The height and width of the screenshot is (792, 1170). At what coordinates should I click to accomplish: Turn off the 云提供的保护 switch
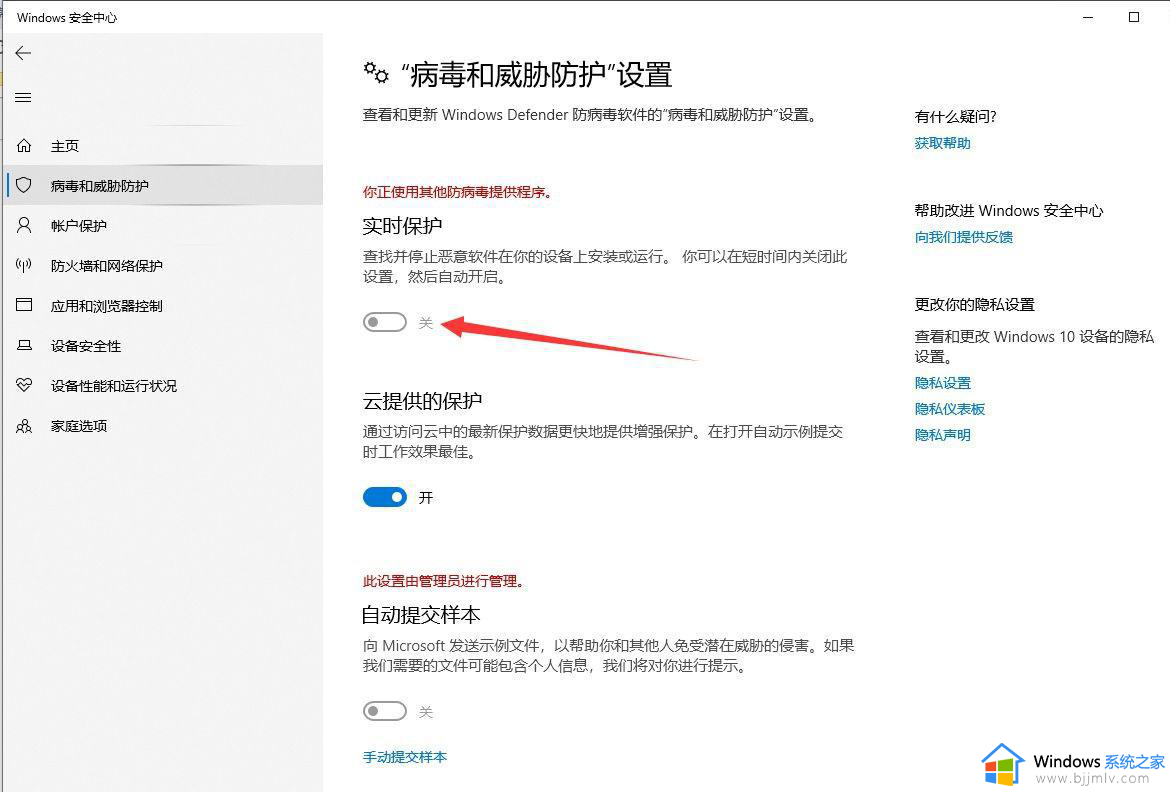385,497
